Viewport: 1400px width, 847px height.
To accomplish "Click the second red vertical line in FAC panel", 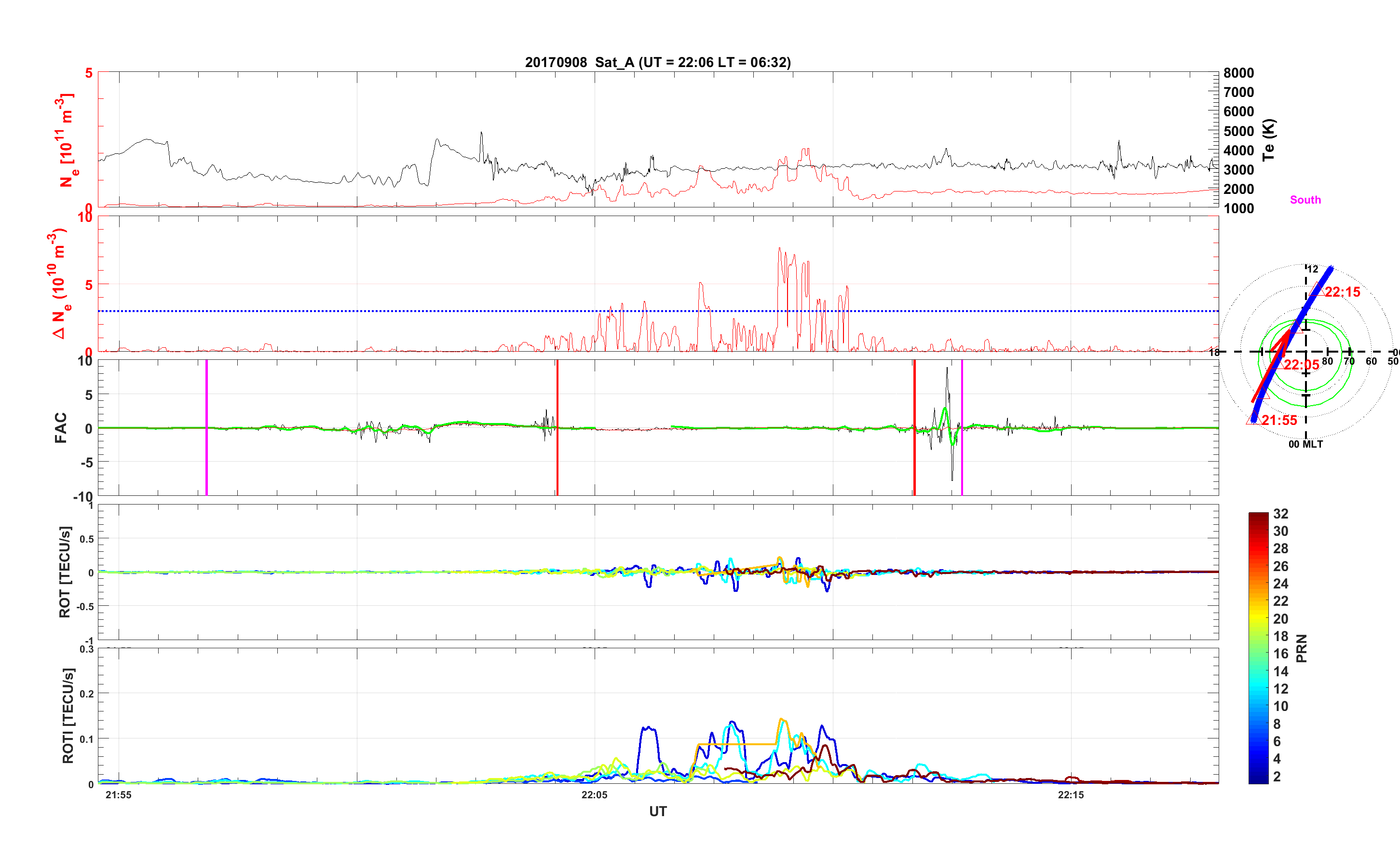I will click(x=914, y=398).
